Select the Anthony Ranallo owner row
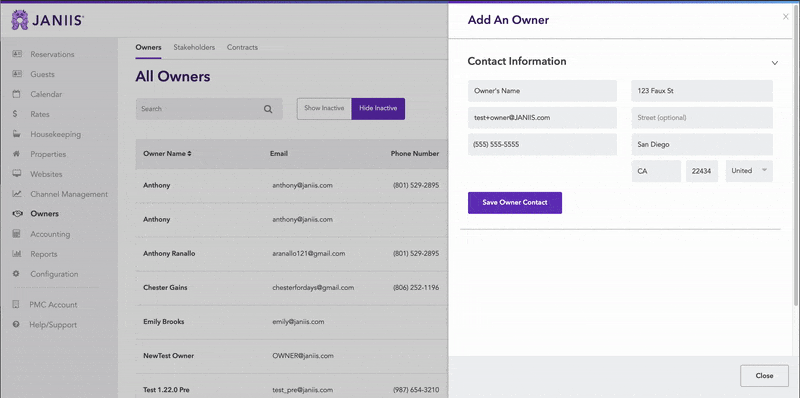 pos(291,254)
